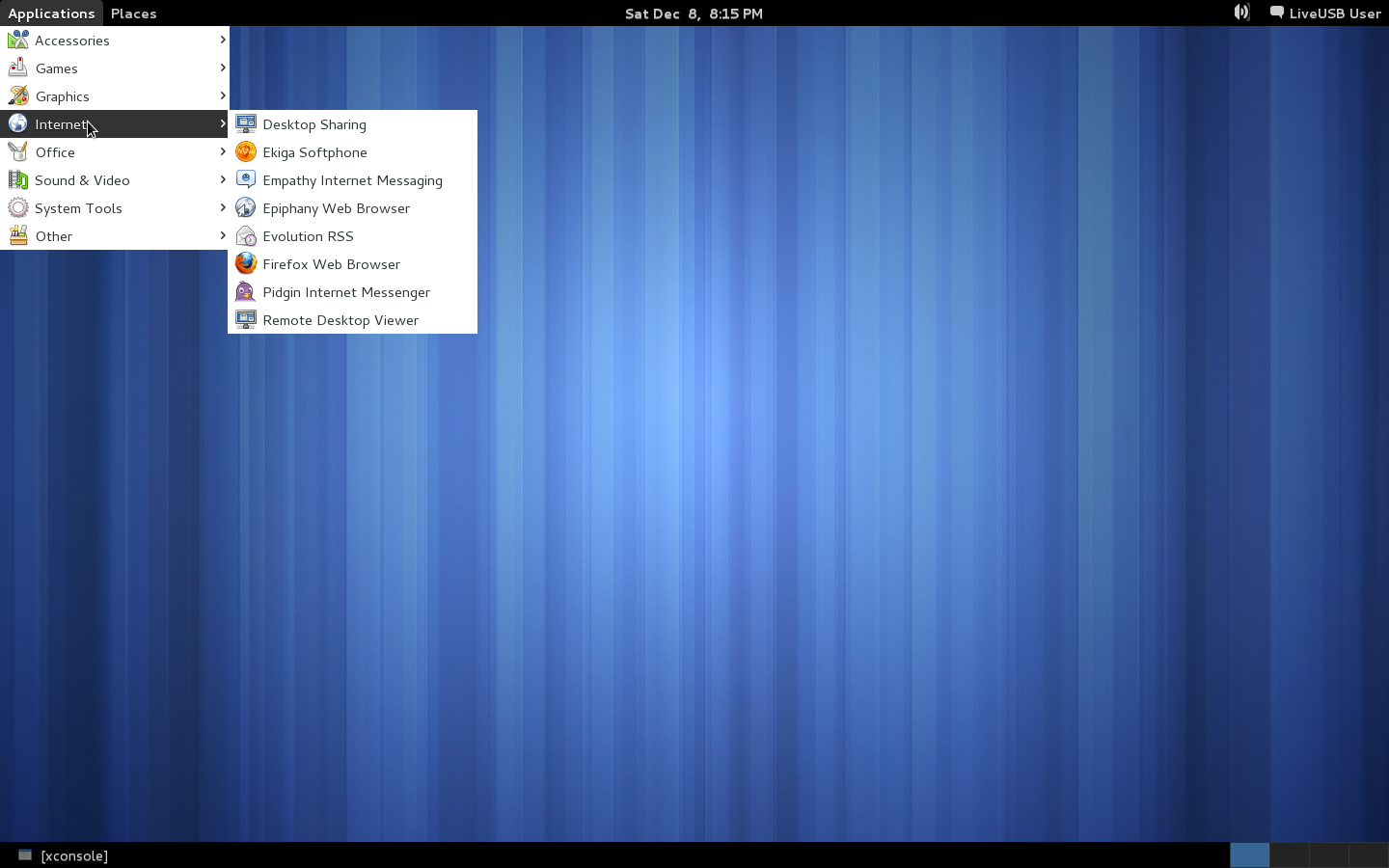Click the Empathy Internet Messaging icon
Screen dimensions: 1389x868
[x=246, y=179]
